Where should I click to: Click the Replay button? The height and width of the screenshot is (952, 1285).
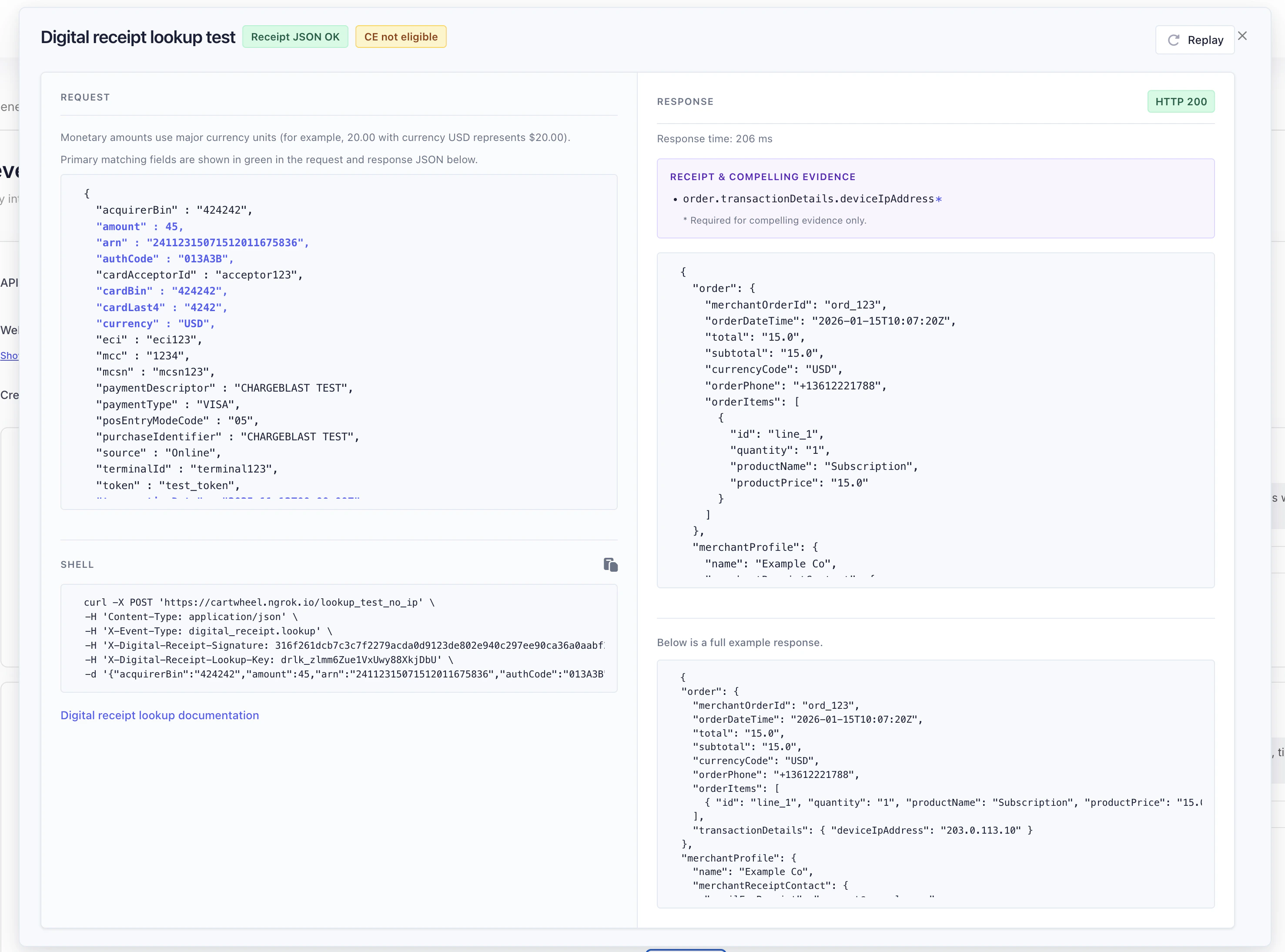click(x=1195, y=40)
